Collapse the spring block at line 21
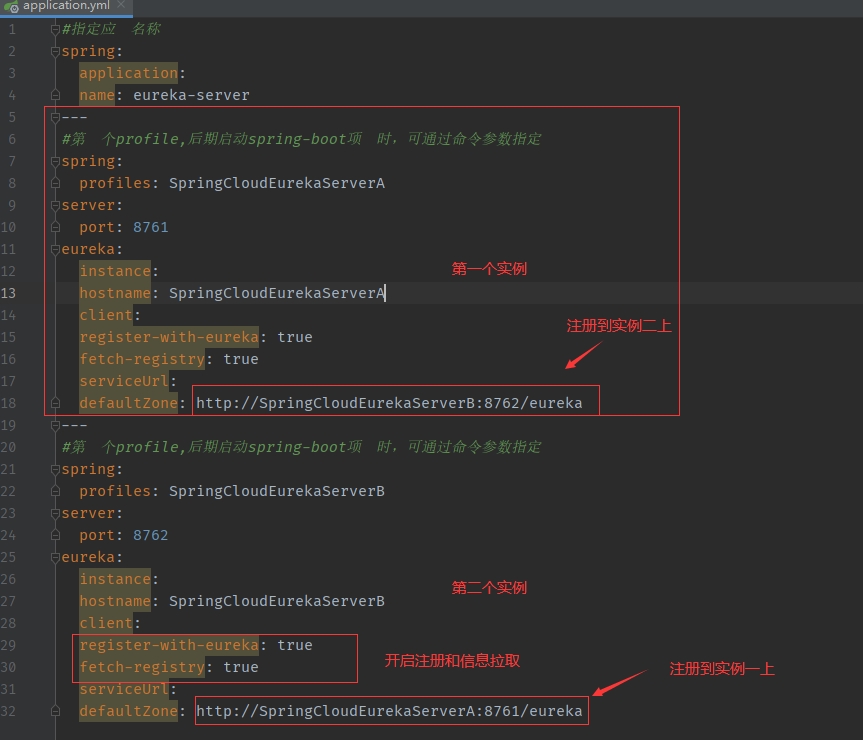Screen dimensions: 863x740 point(55,469)
